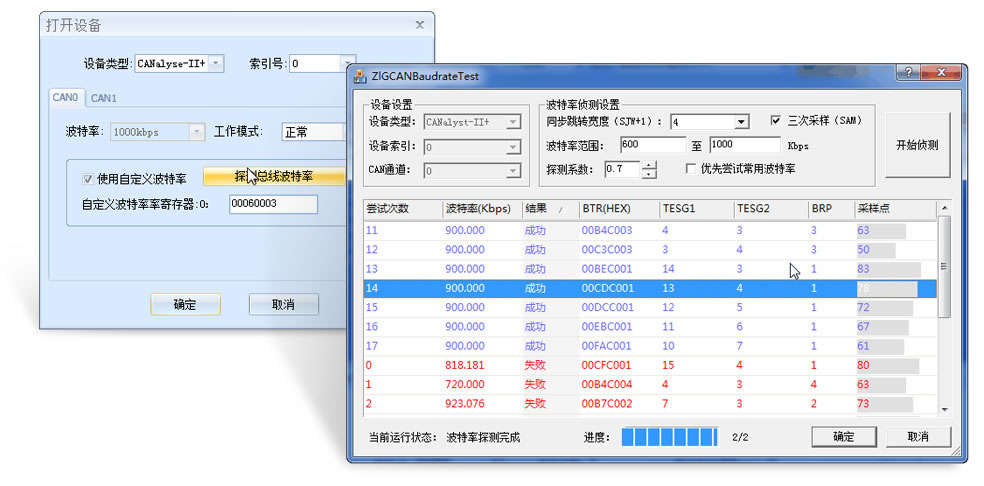This screenshot has width=984, height=486.
Task: Open 设备类型 CANalyst-II+ dropdown in baudrate window
Action: [x=513, y=122]
